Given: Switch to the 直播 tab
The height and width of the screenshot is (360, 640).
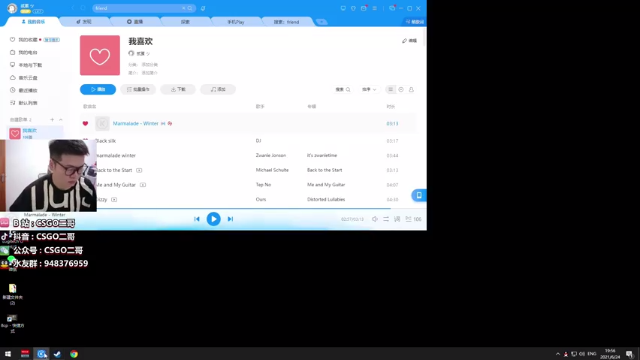Looking at the screenshot, I should click(x=135, y=22).
